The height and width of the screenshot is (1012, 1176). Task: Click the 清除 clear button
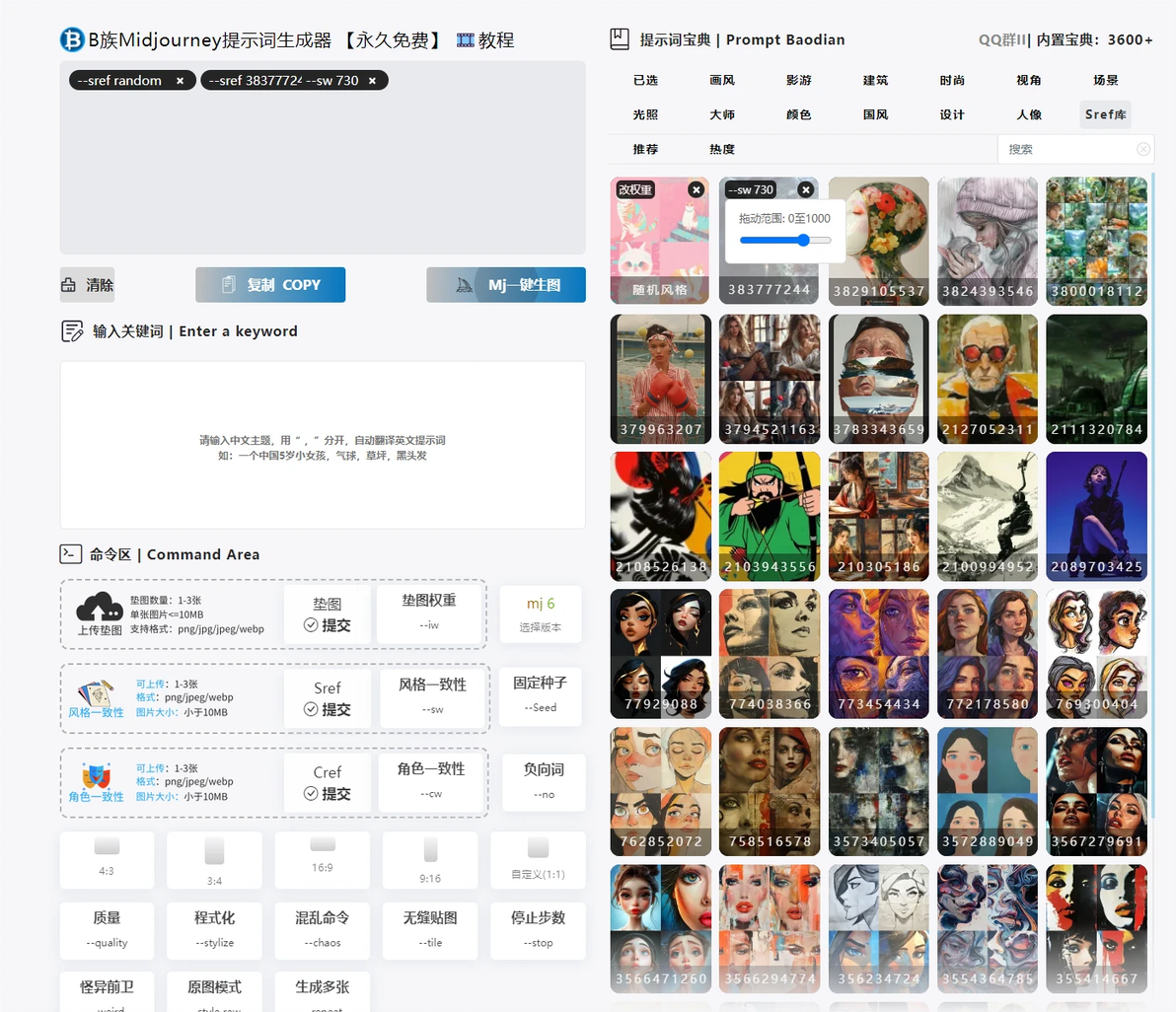click(87, 285)
